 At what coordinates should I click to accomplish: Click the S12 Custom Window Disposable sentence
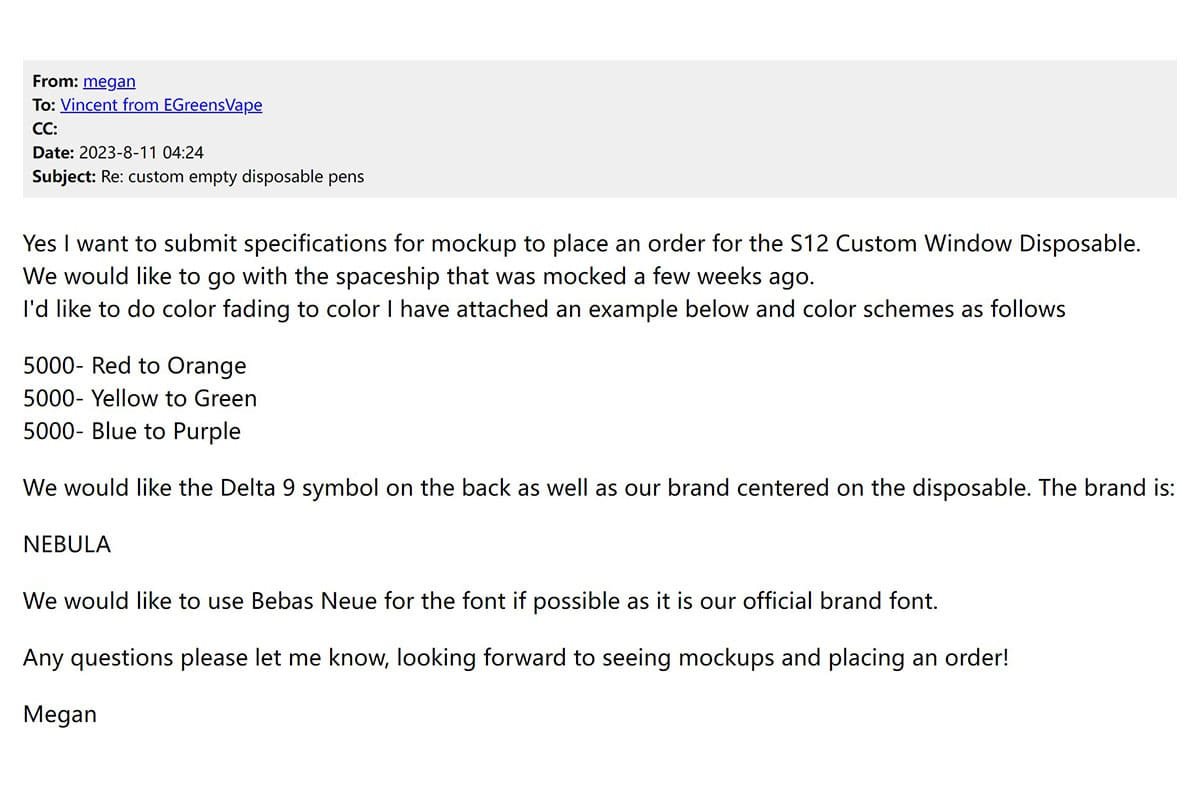[581, 243]
